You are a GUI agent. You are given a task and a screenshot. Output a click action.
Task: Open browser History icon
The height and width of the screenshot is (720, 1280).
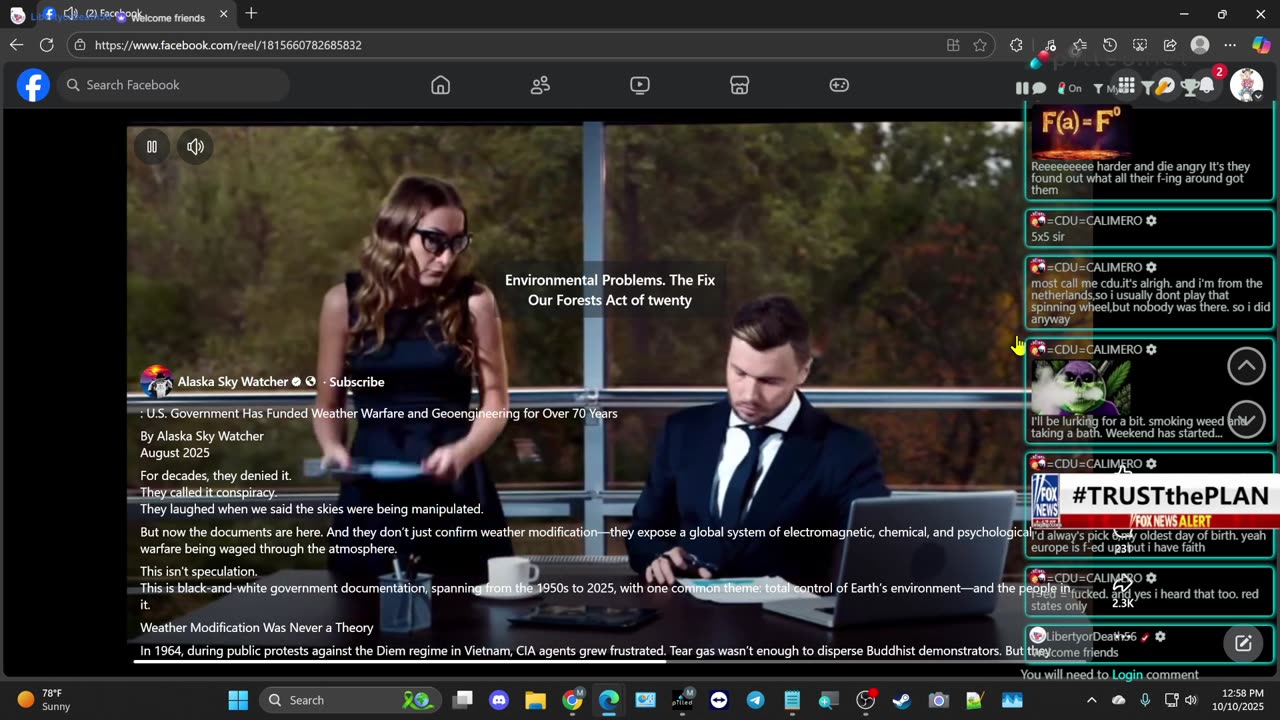point(1109,45)
